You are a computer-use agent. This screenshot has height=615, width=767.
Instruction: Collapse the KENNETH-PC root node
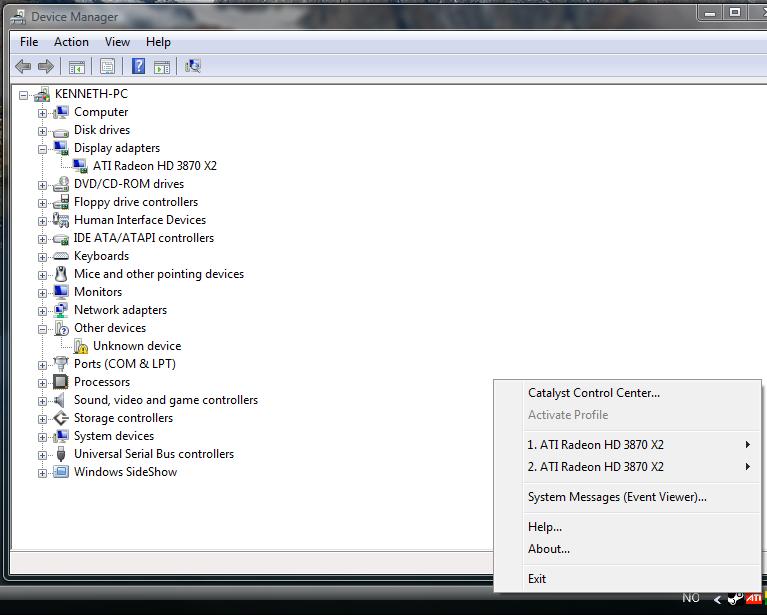(23, 95)
